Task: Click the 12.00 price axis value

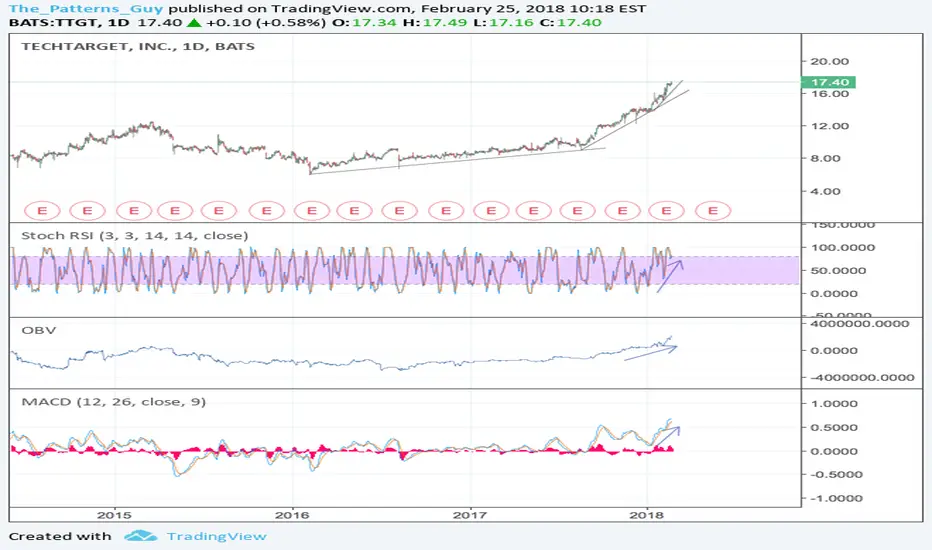Action: pos(830,126)
